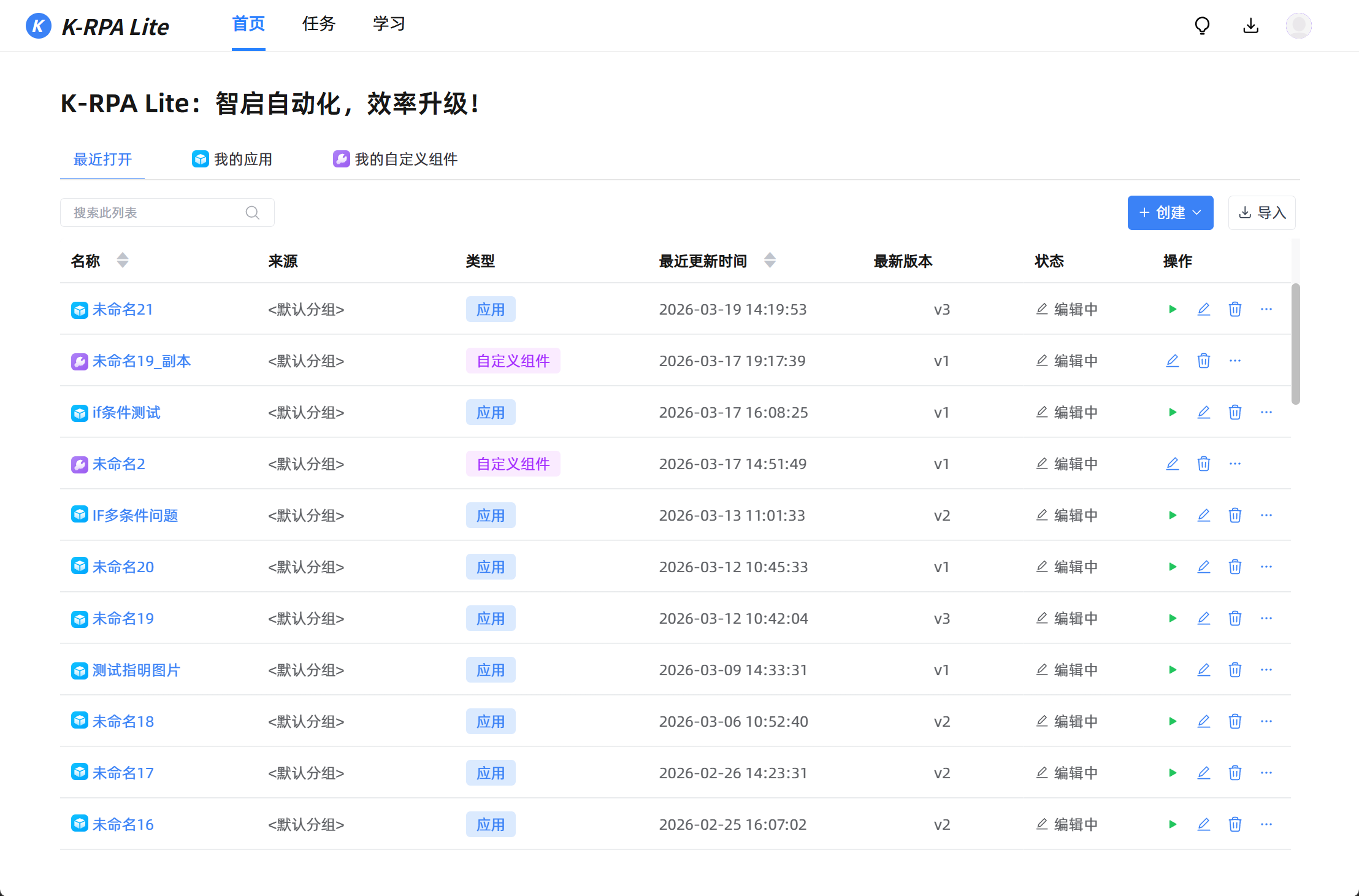1359x896 pixels.
Task: Play the IF多条件问题 application
Action: click(1173, 515)
